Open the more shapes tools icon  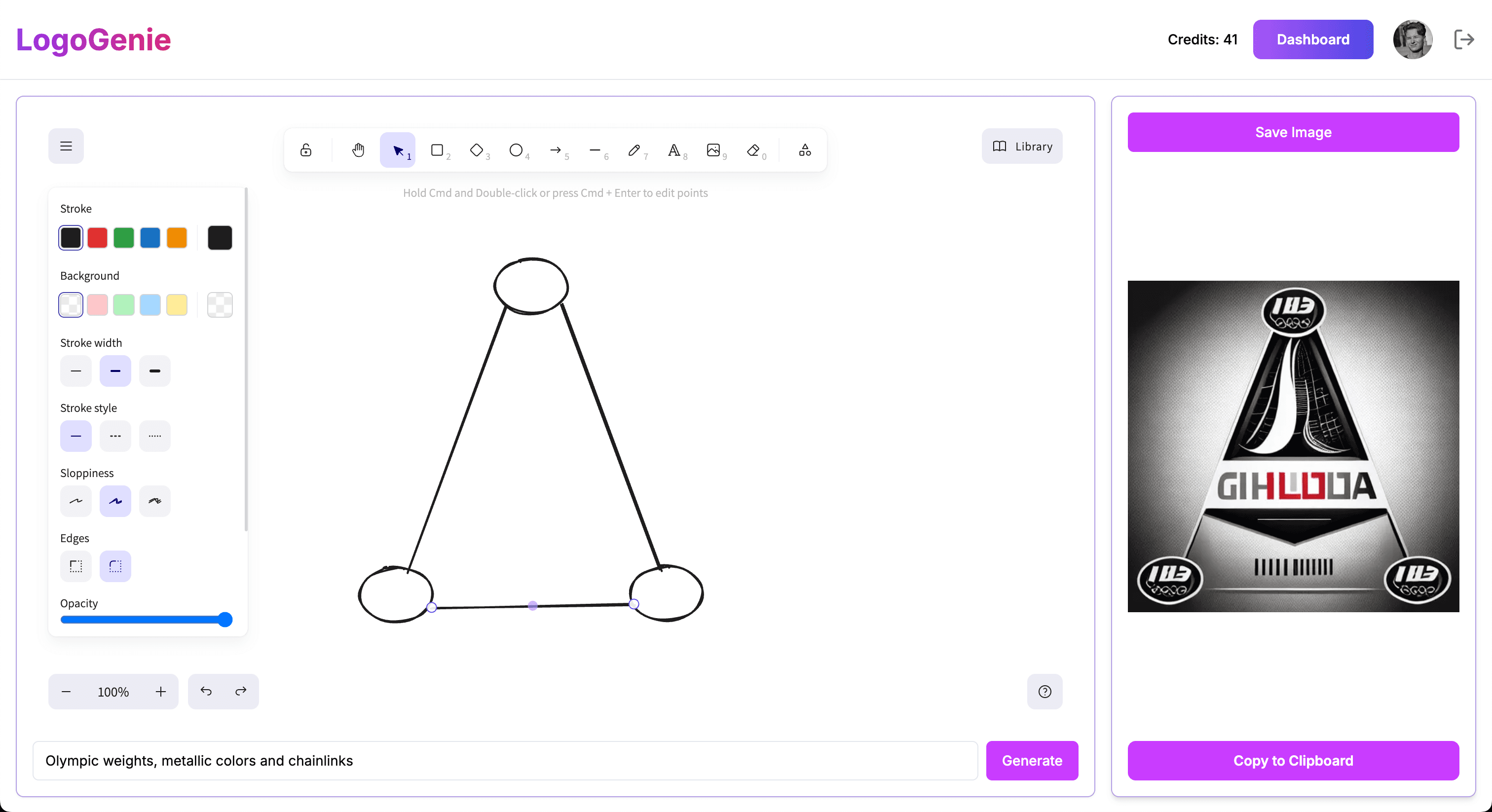point(805,150)
